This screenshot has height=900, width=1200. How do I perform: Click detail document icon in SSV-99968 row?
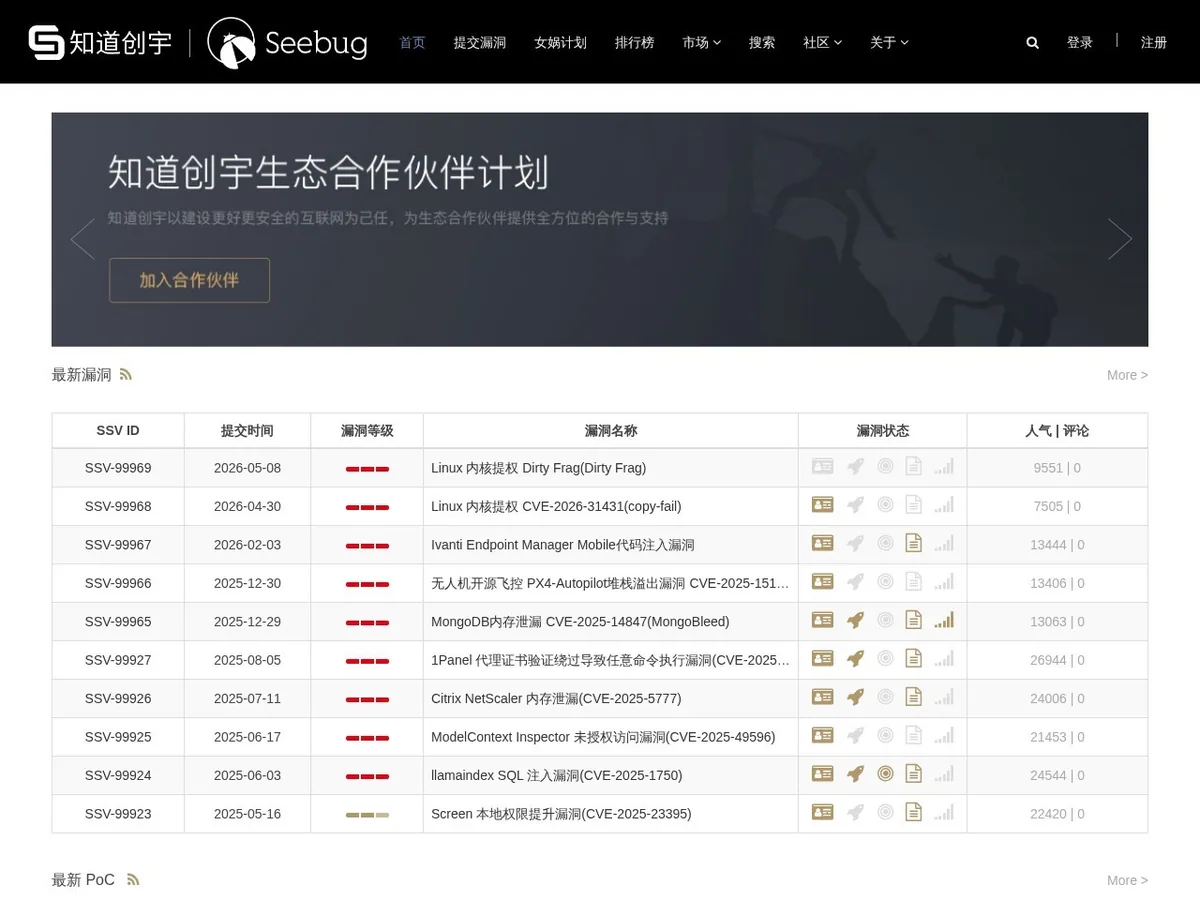(913, 505)
